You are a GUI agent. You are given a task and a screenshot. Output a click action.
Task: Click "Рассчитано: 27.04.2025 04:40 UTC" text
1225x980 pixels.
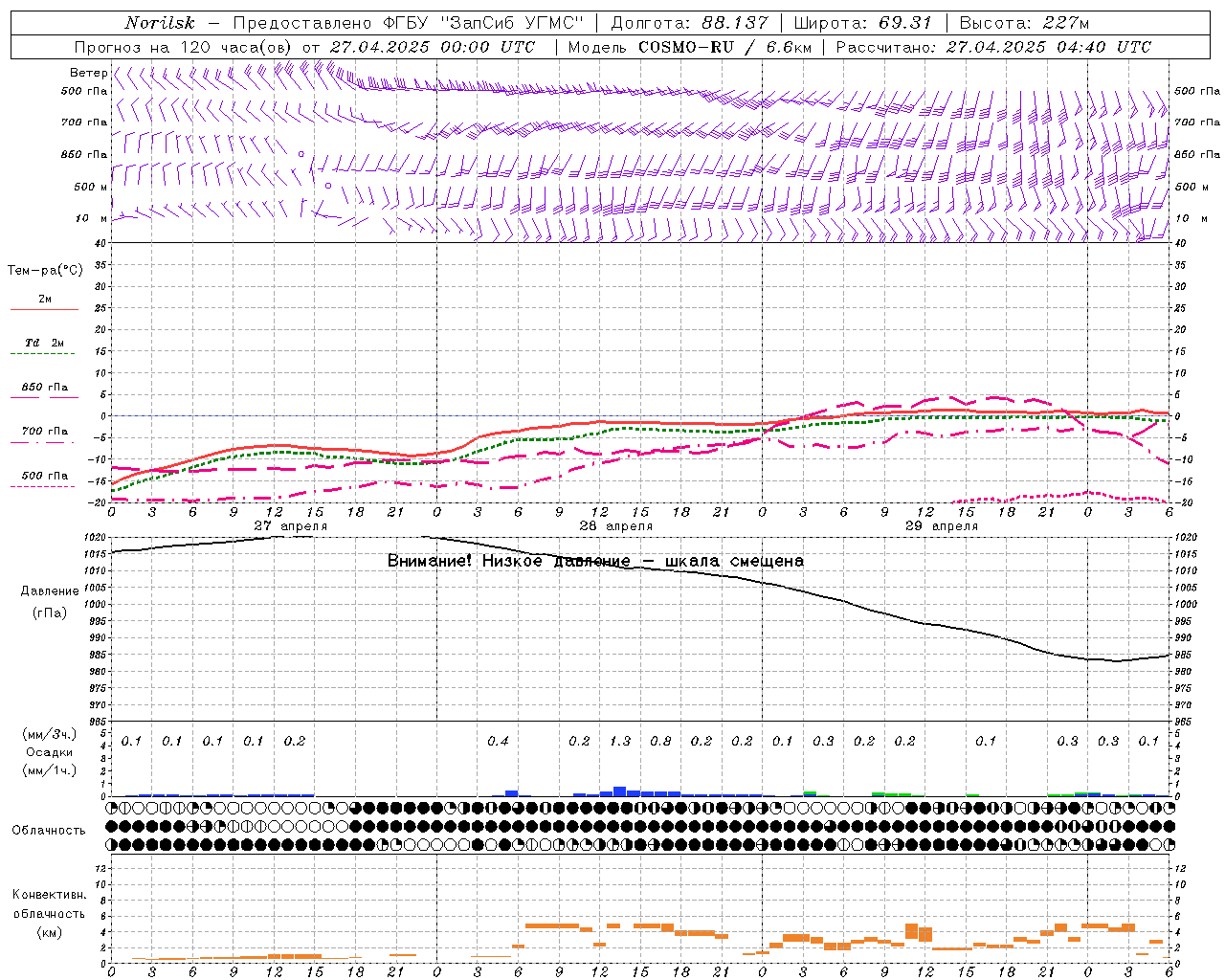click(993, 47)
